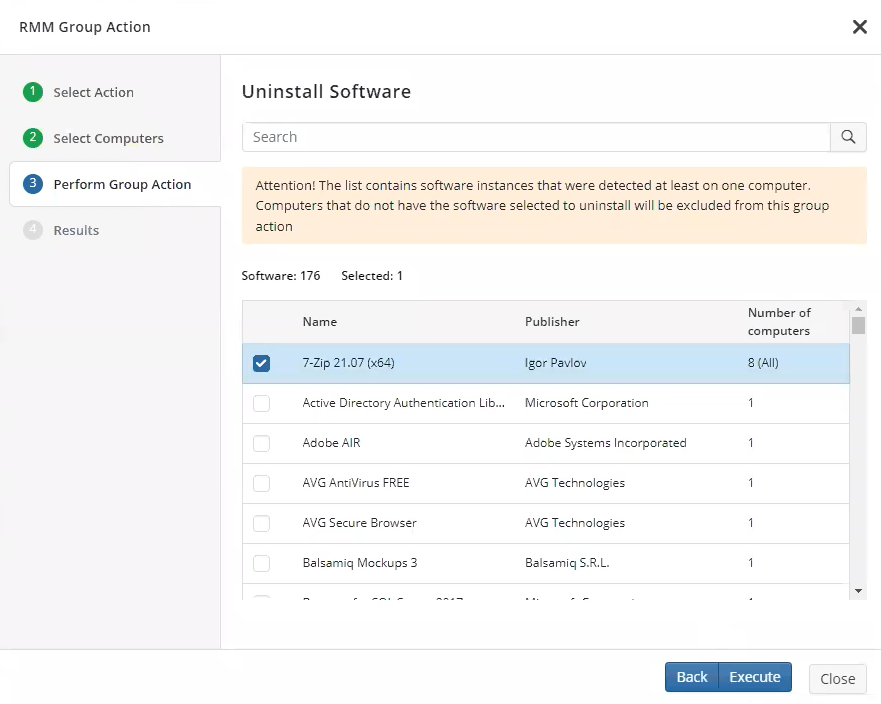
Task: Tick AVG Secure Browser checkbox
Action: coord(261,523)
